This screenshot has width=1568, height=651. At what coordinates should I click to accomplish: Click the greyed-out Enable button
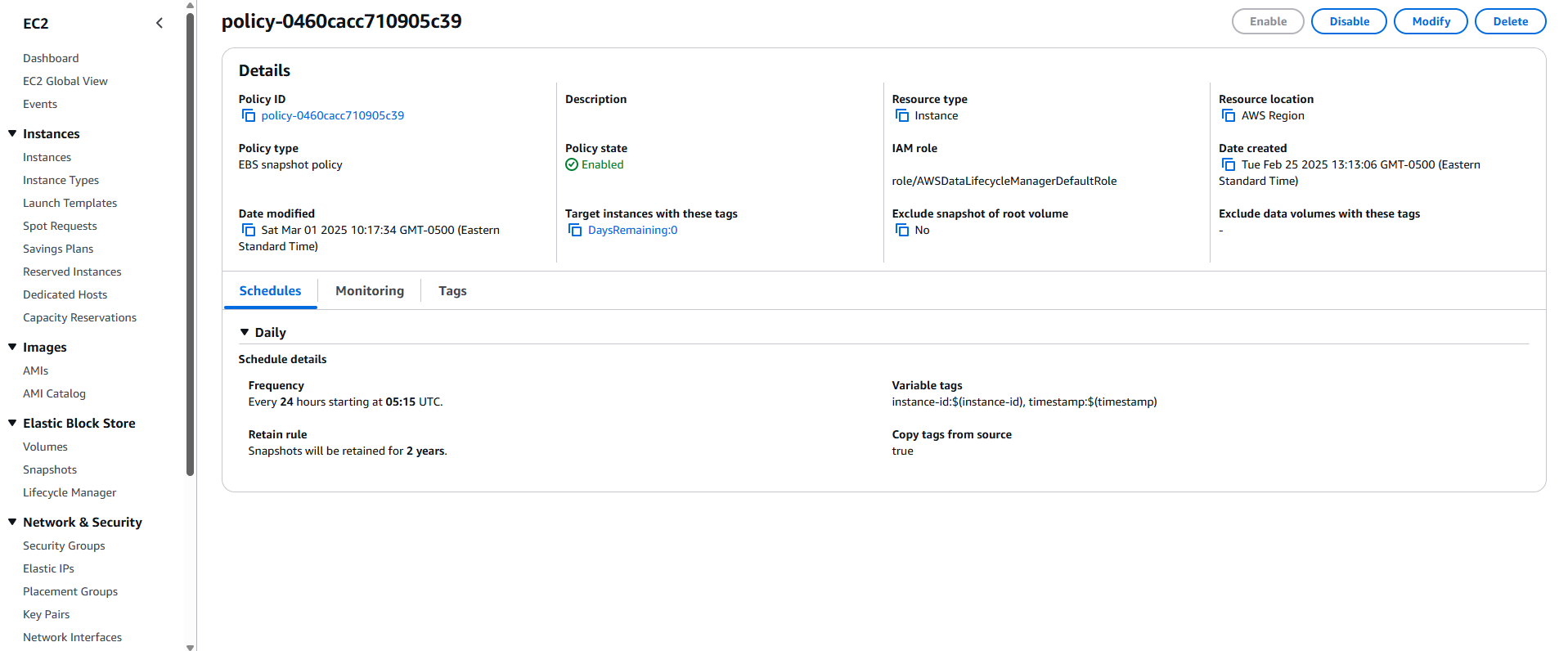click(x=1268, y=21)
